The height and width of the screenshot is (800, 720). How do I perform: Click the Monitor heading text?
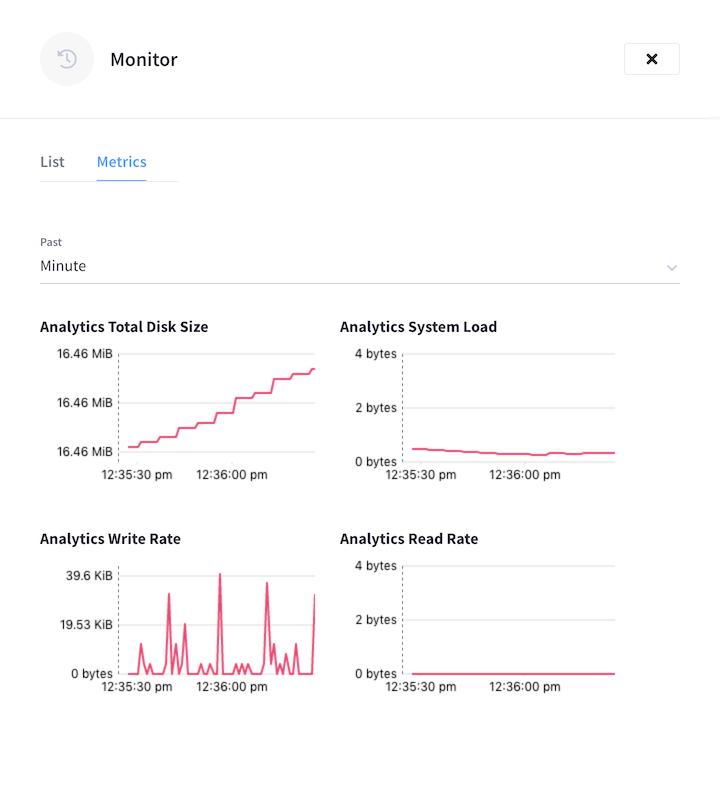pyautogui.click(x=143, y=59)
